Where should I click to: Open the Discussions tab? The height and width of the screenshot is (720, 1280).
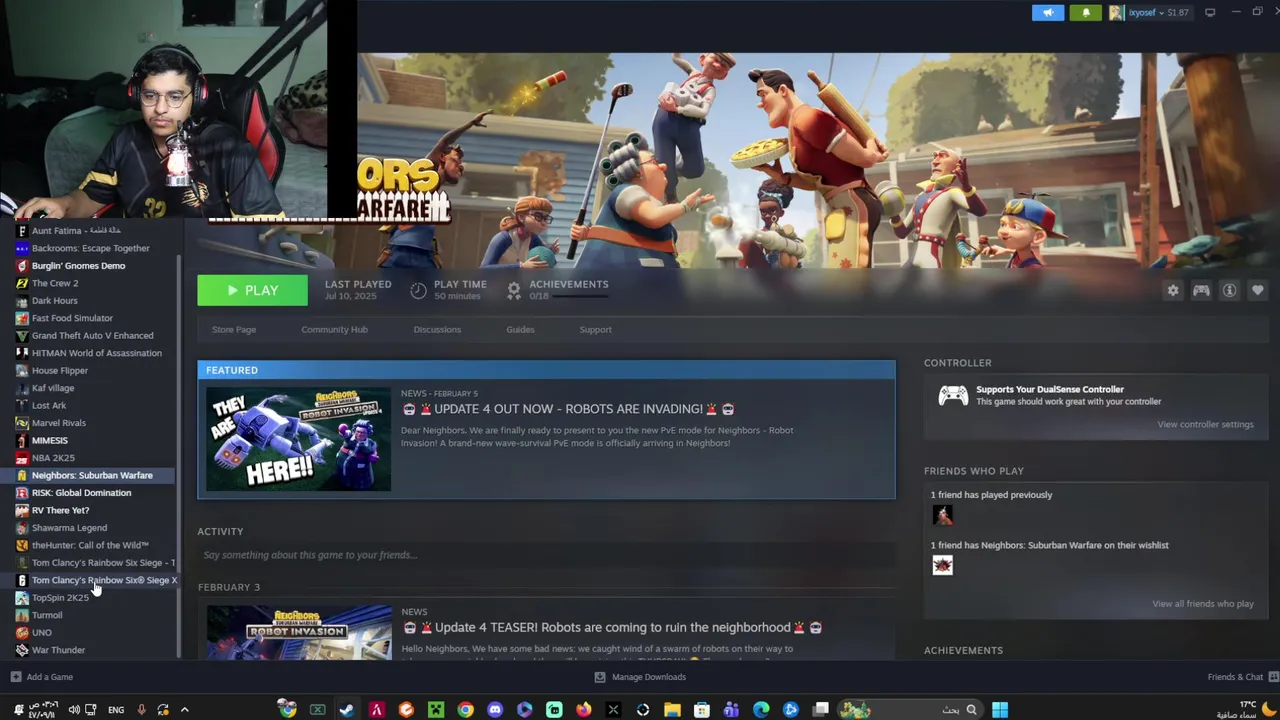tap(437, 329)
